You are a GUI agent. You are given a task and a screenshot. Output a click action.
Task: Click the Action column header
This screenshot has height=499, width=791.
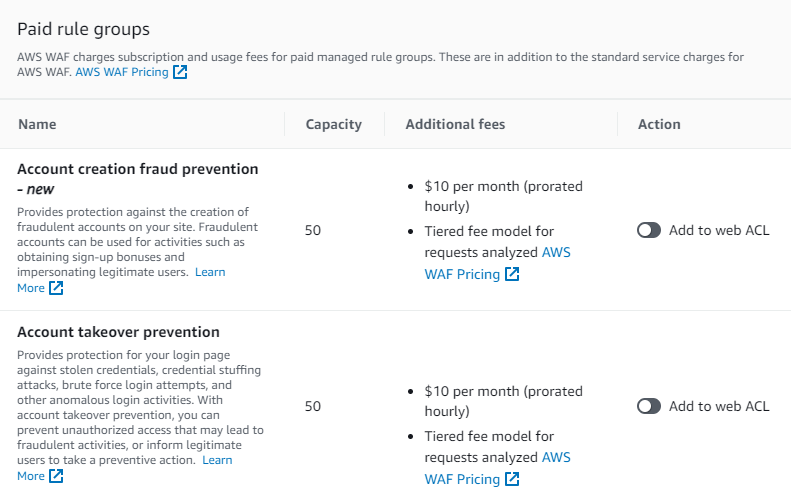click(659, 124)
